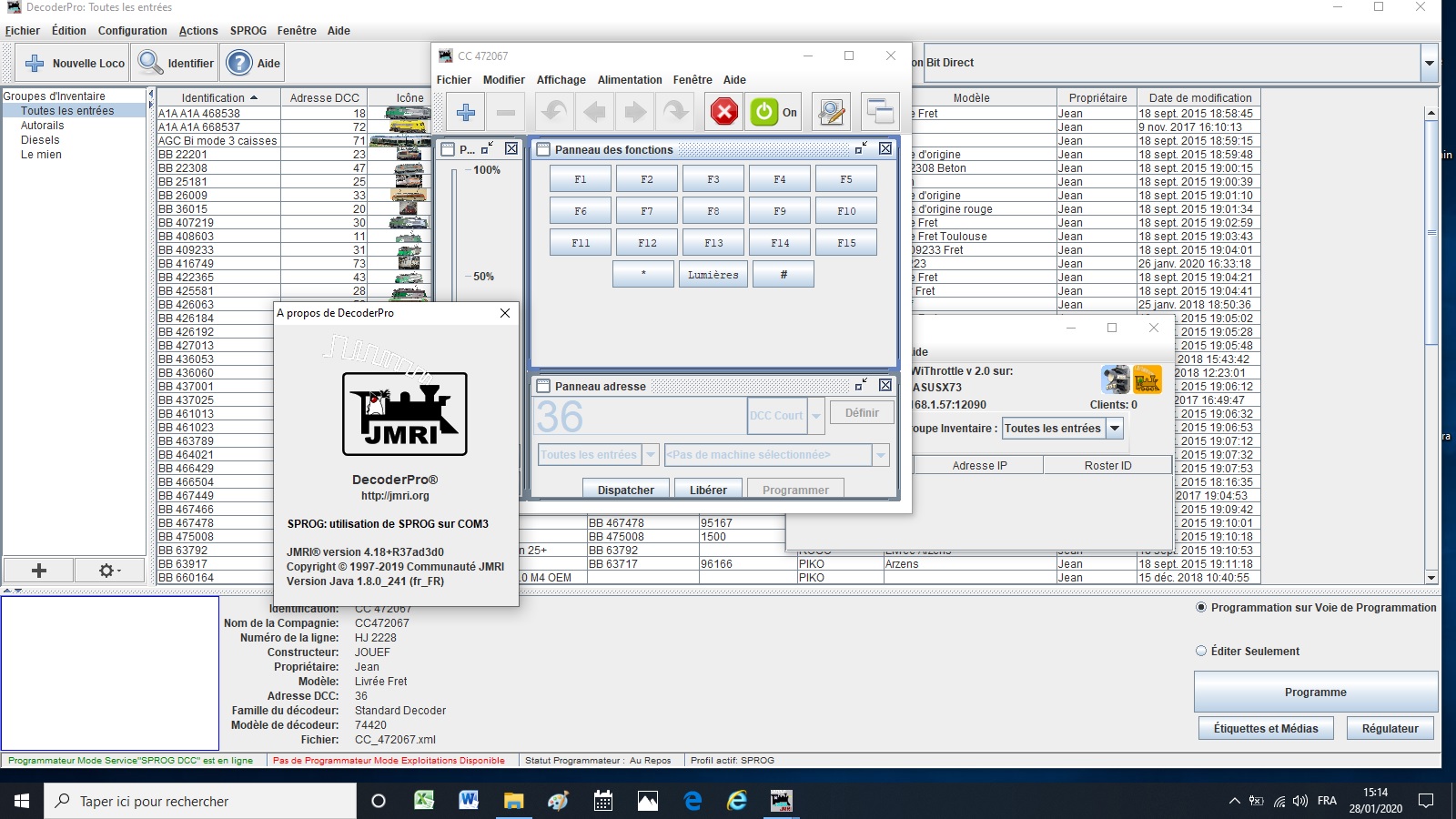Open JMRI app icon in taskbar

781,801
